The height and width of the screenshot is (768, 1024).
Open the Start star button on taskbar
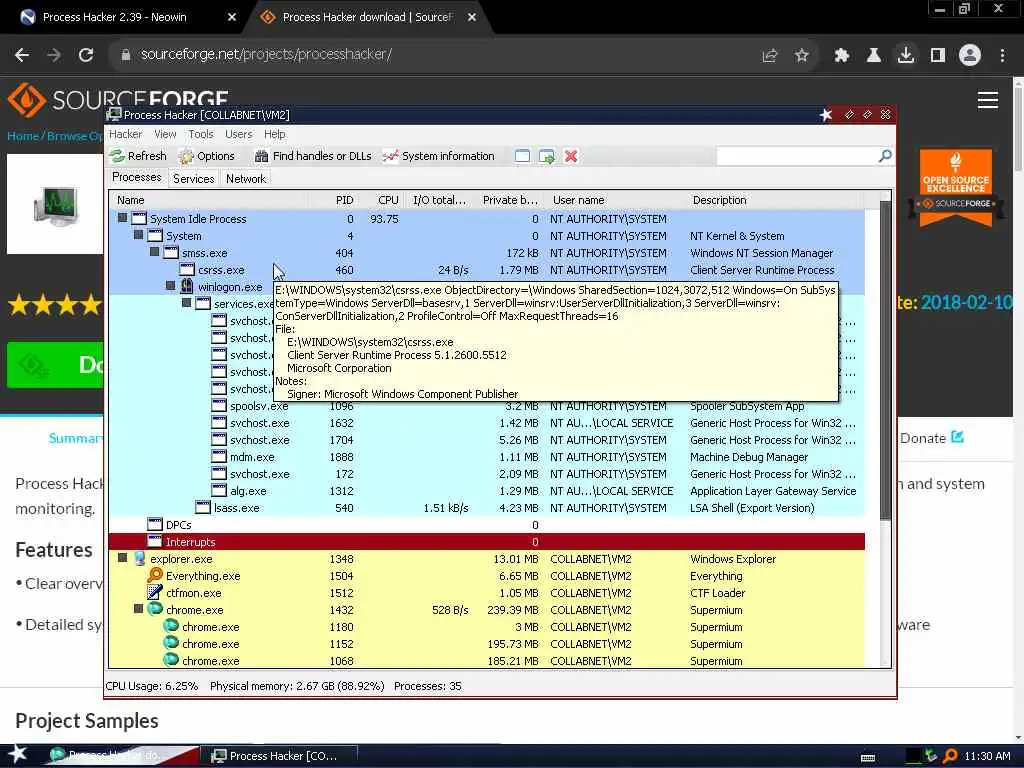pyautogui.click(x=18, y=754)
